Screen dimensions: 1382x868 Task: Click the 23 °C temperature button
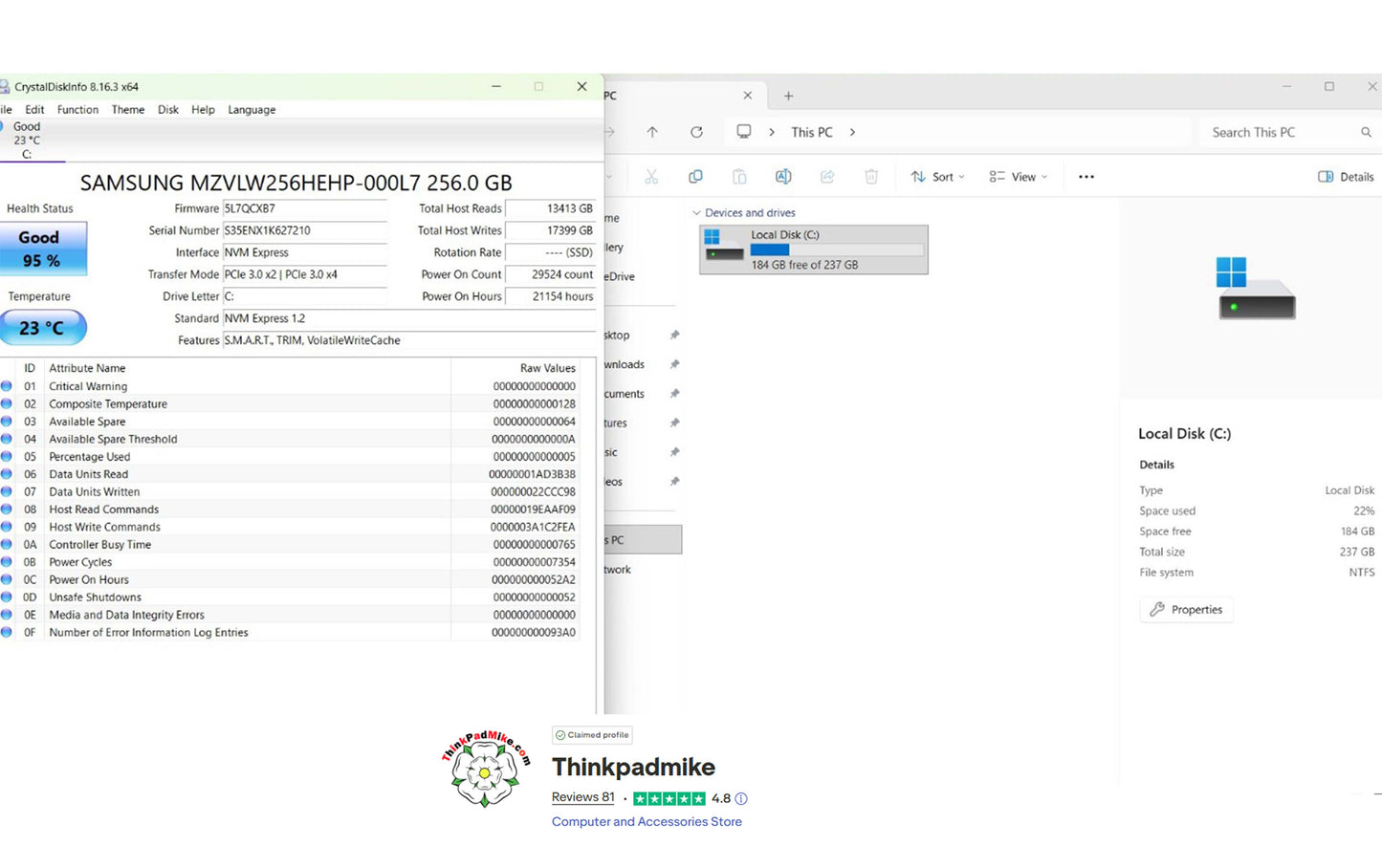(42, 328)
